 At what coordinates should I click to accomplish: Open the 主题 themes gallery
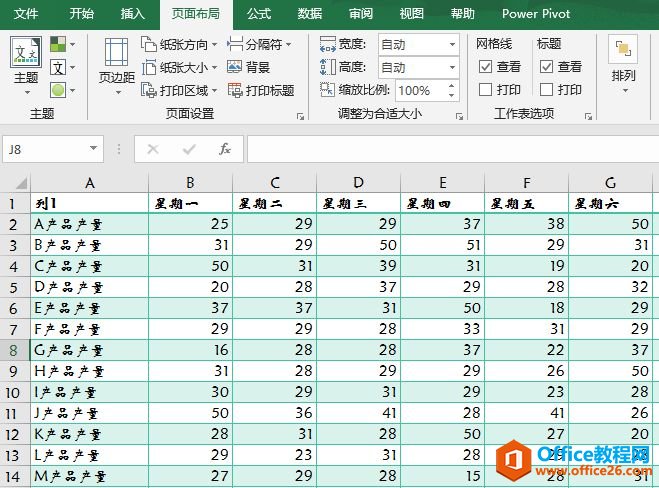pyautogui.click(x=26, y=60)
